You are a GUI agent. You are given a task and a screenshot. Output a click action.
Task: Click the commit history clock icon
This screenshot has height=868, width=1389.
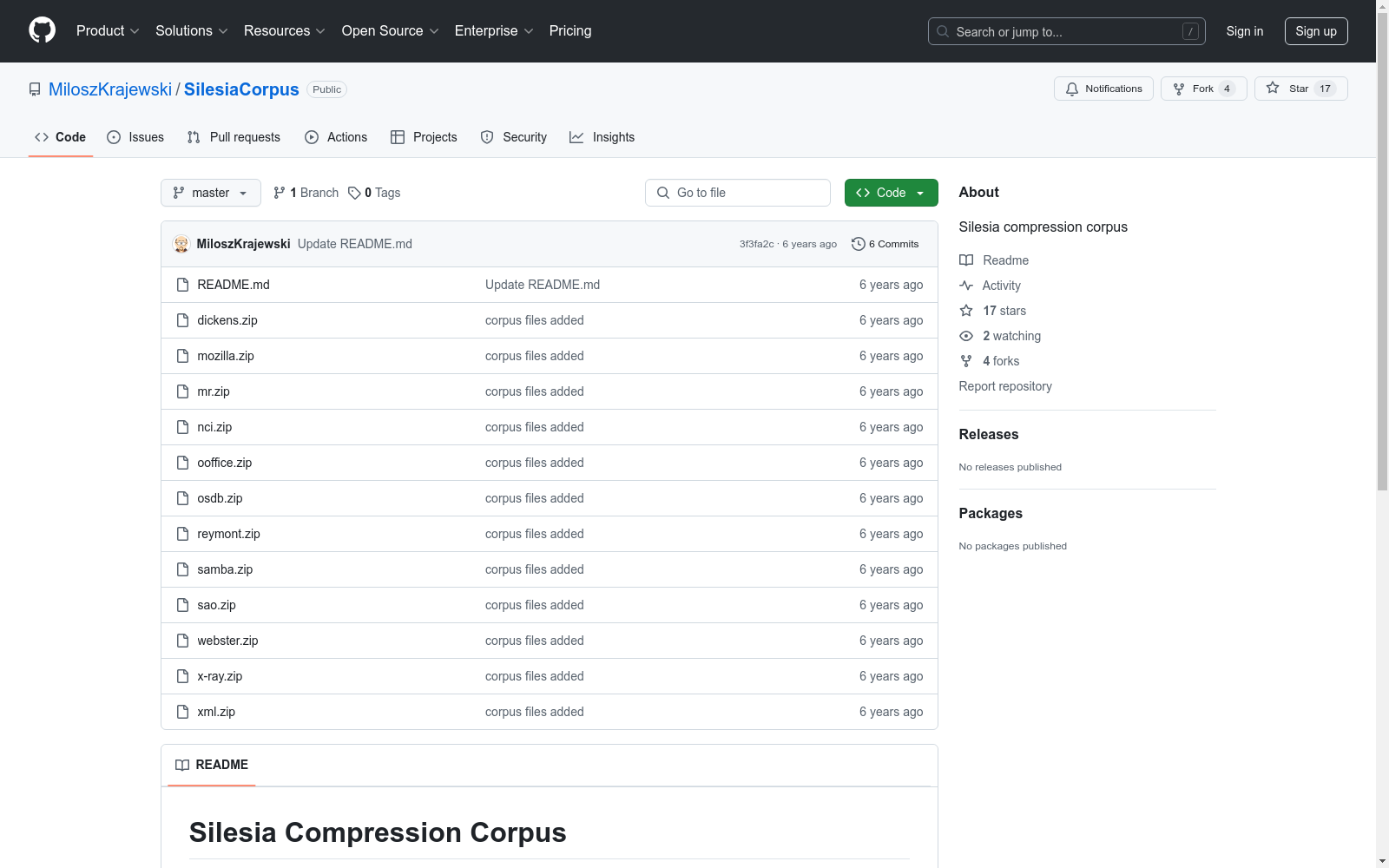point(858,244)
